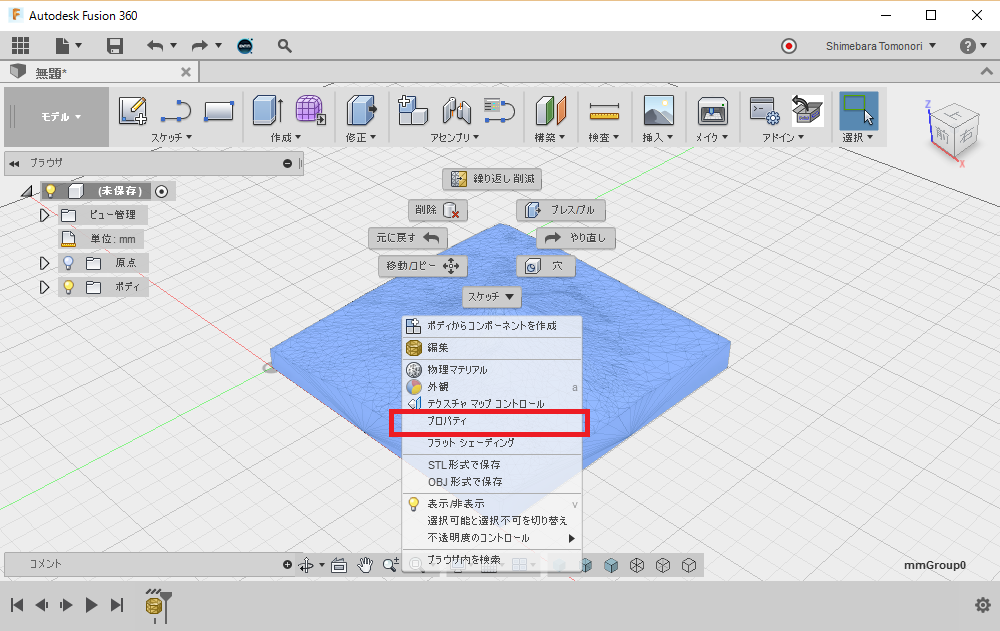This screenshot has width=1000, height=631.
Task: Click the timeline mesh feature marker
Action: [154, 605]
